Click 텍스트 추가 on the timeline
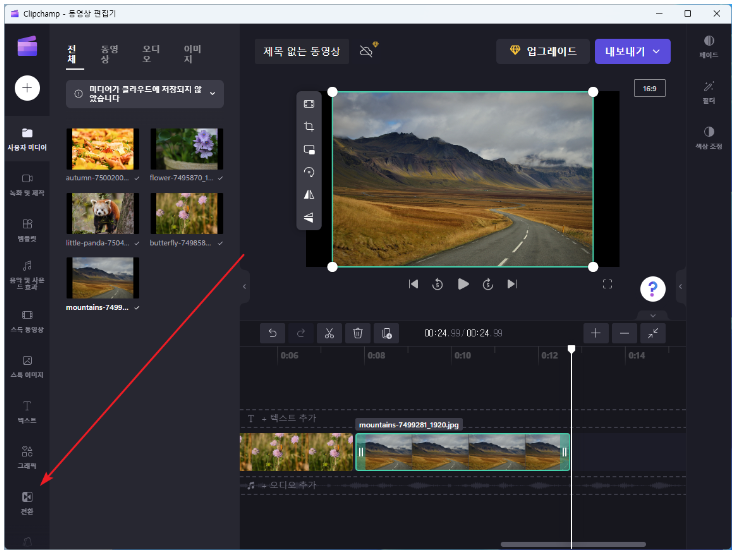Screen dimensions: 736x552 (288, 418)
